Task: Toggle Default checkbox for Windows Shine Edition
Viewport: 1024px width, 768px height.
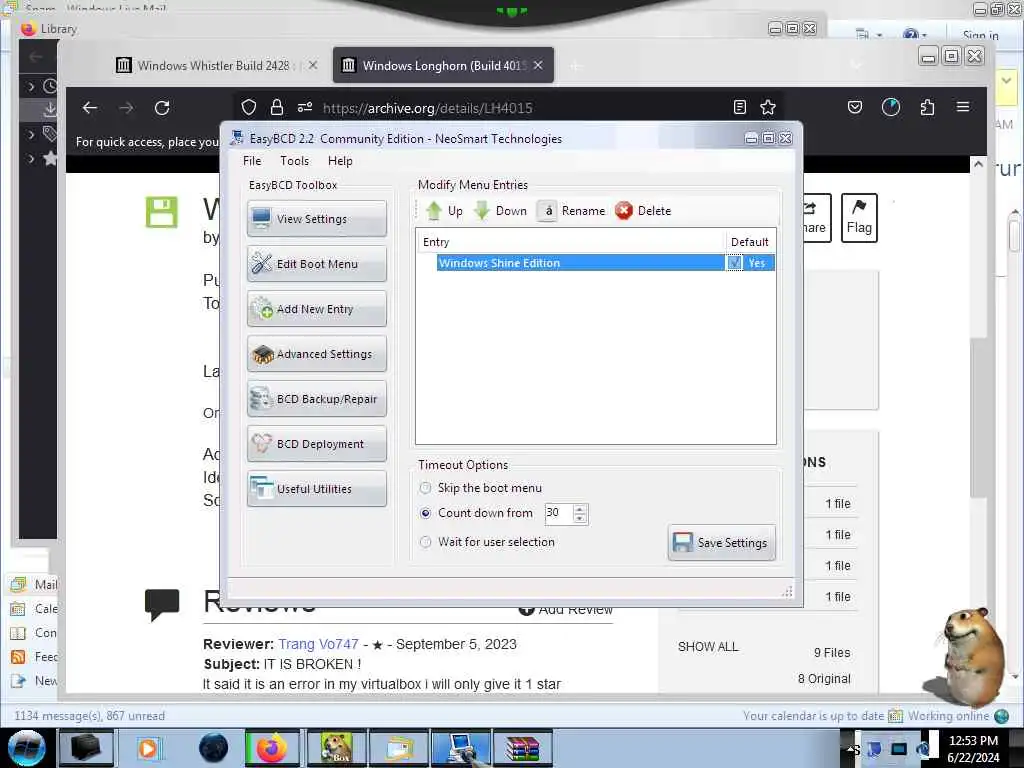Action: click(735, 263)
